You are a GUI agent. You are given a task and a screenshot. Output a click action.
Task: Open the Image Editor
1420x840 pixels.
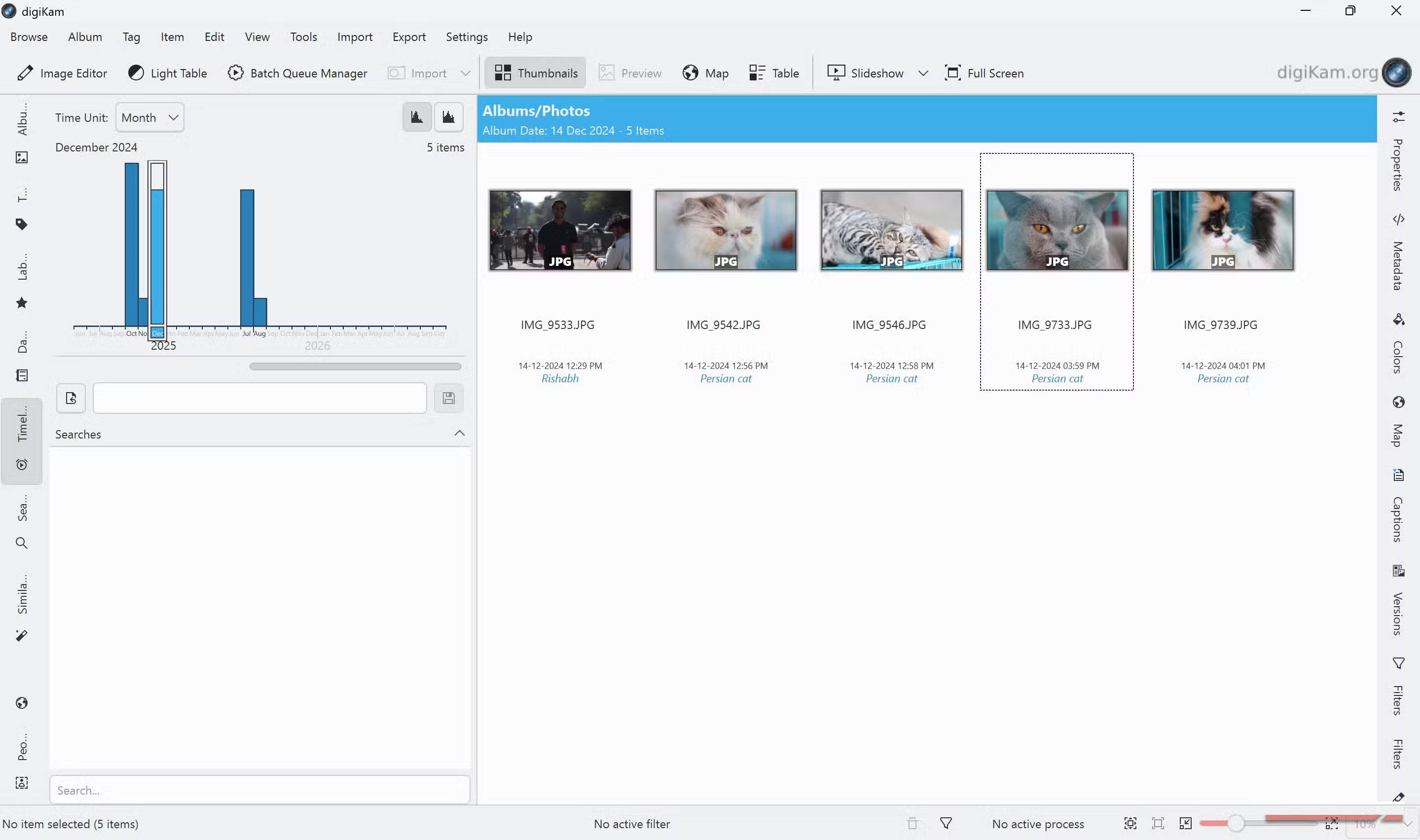pos(62,73)
